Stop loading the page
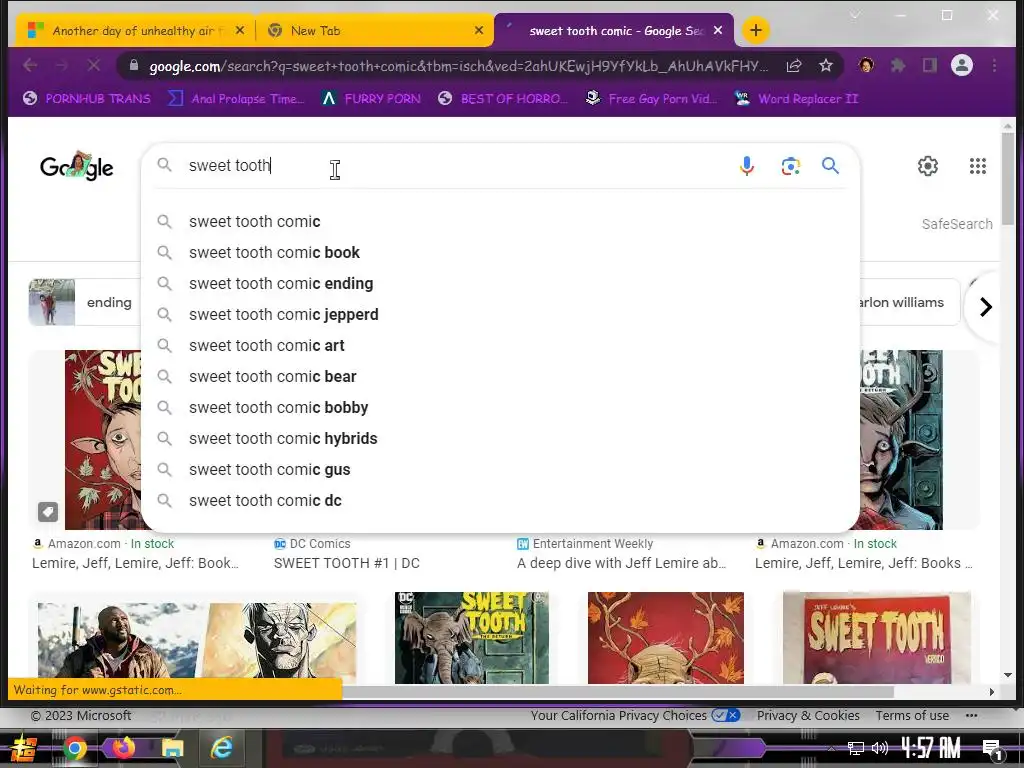This screenshot has width=1024, height=768. point(93,65)
